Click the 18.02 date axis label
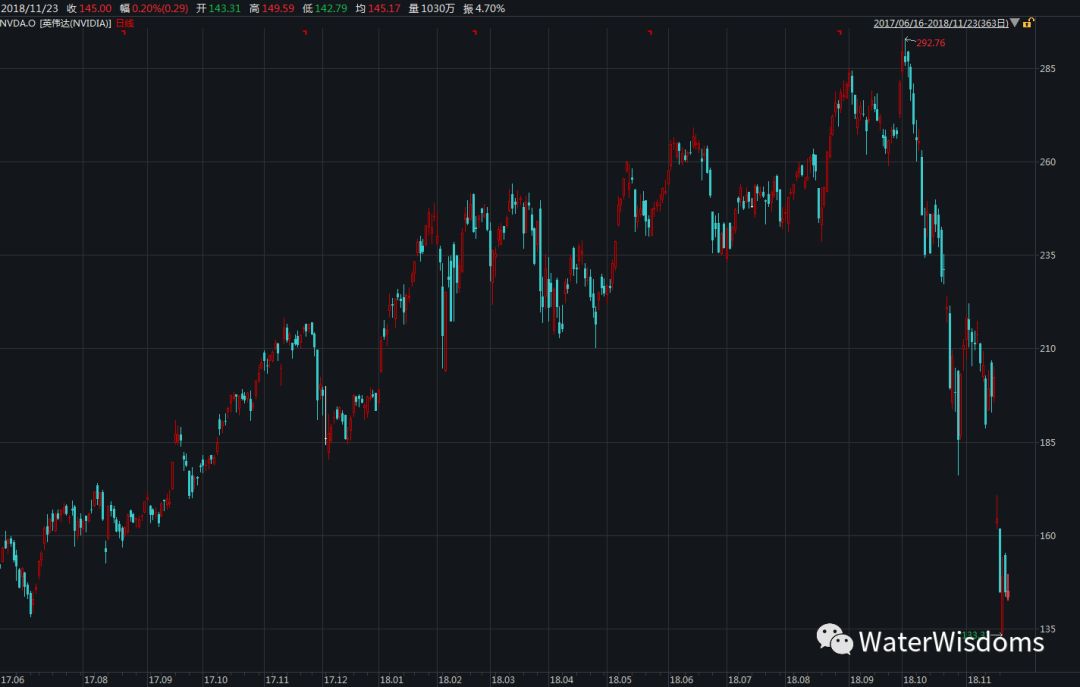 click(450, 680)
